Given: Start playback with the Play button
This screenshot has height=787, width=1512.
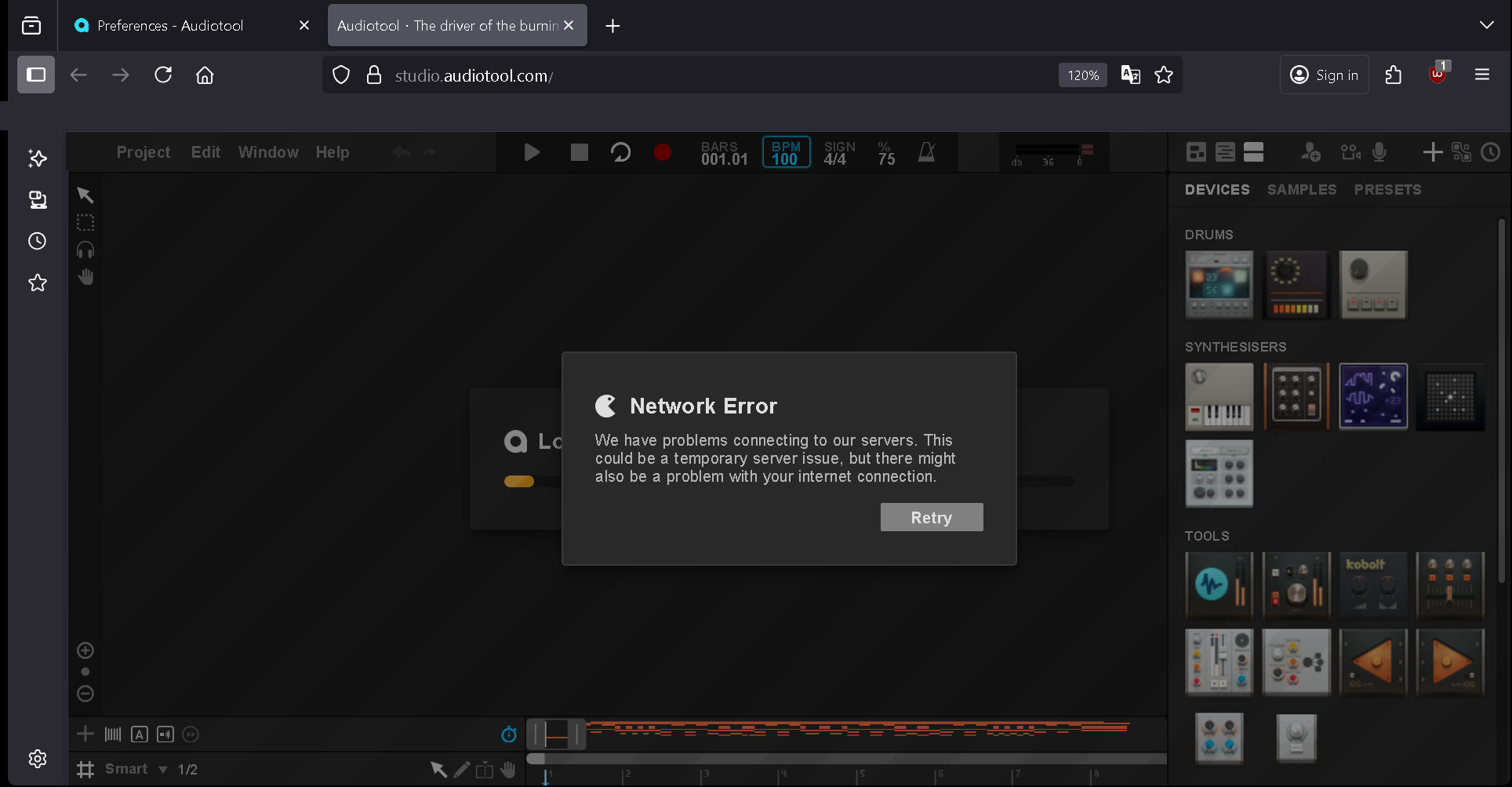Looking at the screenshot, I should tap(532, 152).
